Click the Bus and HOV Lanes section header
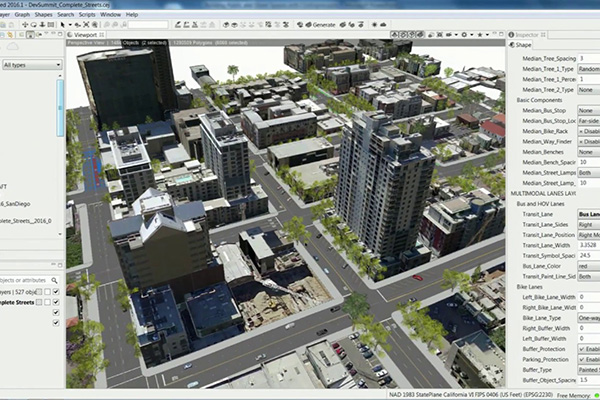Viewport: 600px width, 400px height. pyautogui.click(x=540, y=204)
